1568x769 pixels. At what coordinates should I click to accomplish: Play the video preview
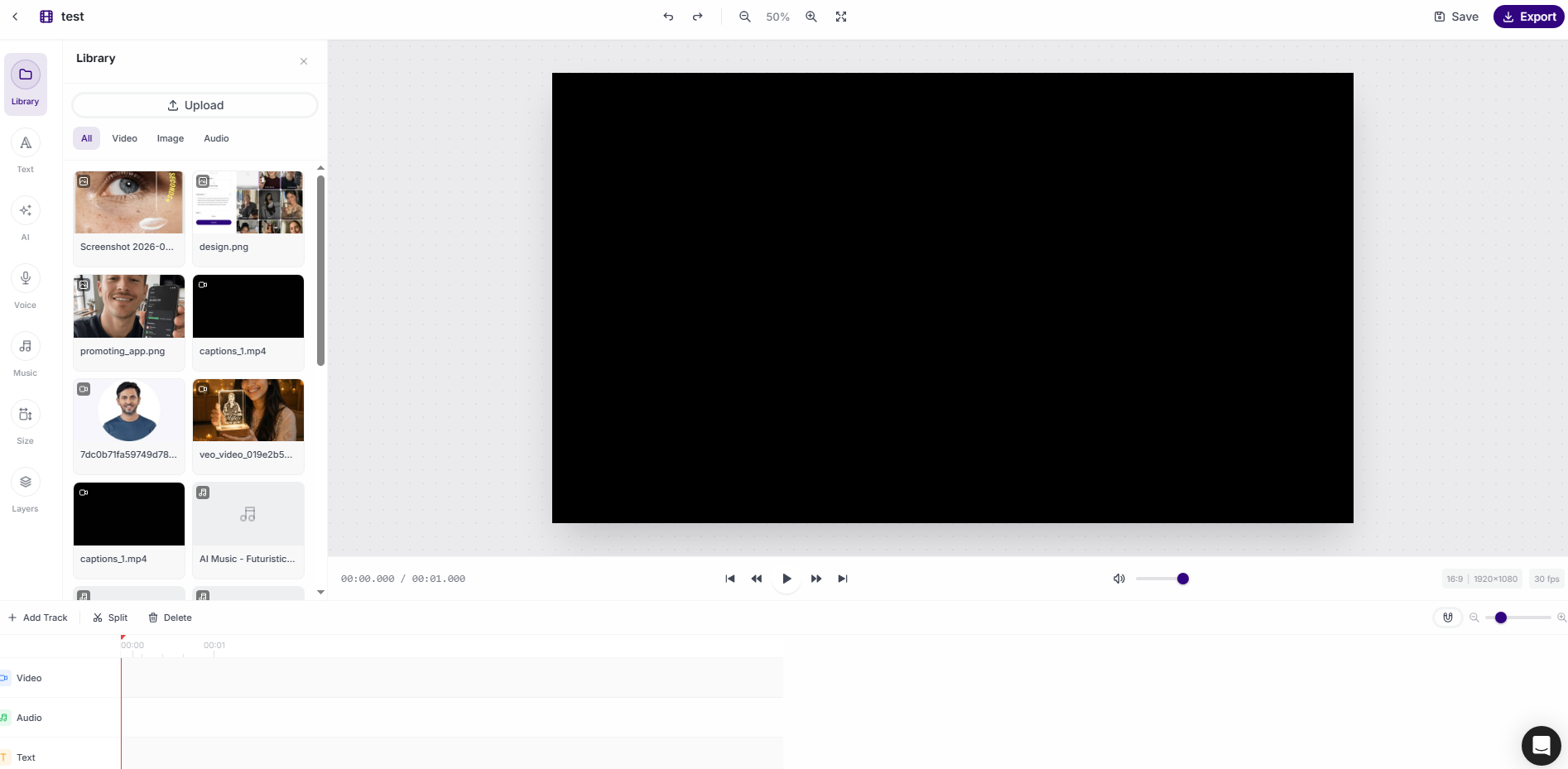pos(786,579)
